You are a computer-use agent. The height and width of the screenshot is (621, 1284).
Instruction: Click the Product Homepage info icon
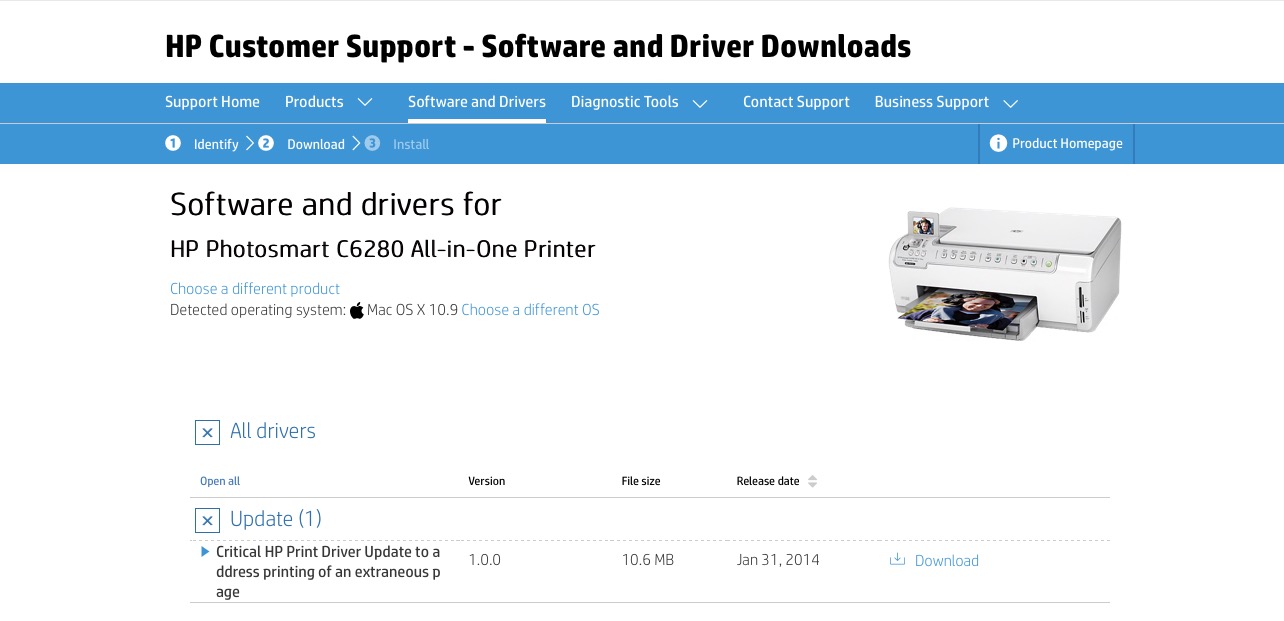(x=998, y=144)
